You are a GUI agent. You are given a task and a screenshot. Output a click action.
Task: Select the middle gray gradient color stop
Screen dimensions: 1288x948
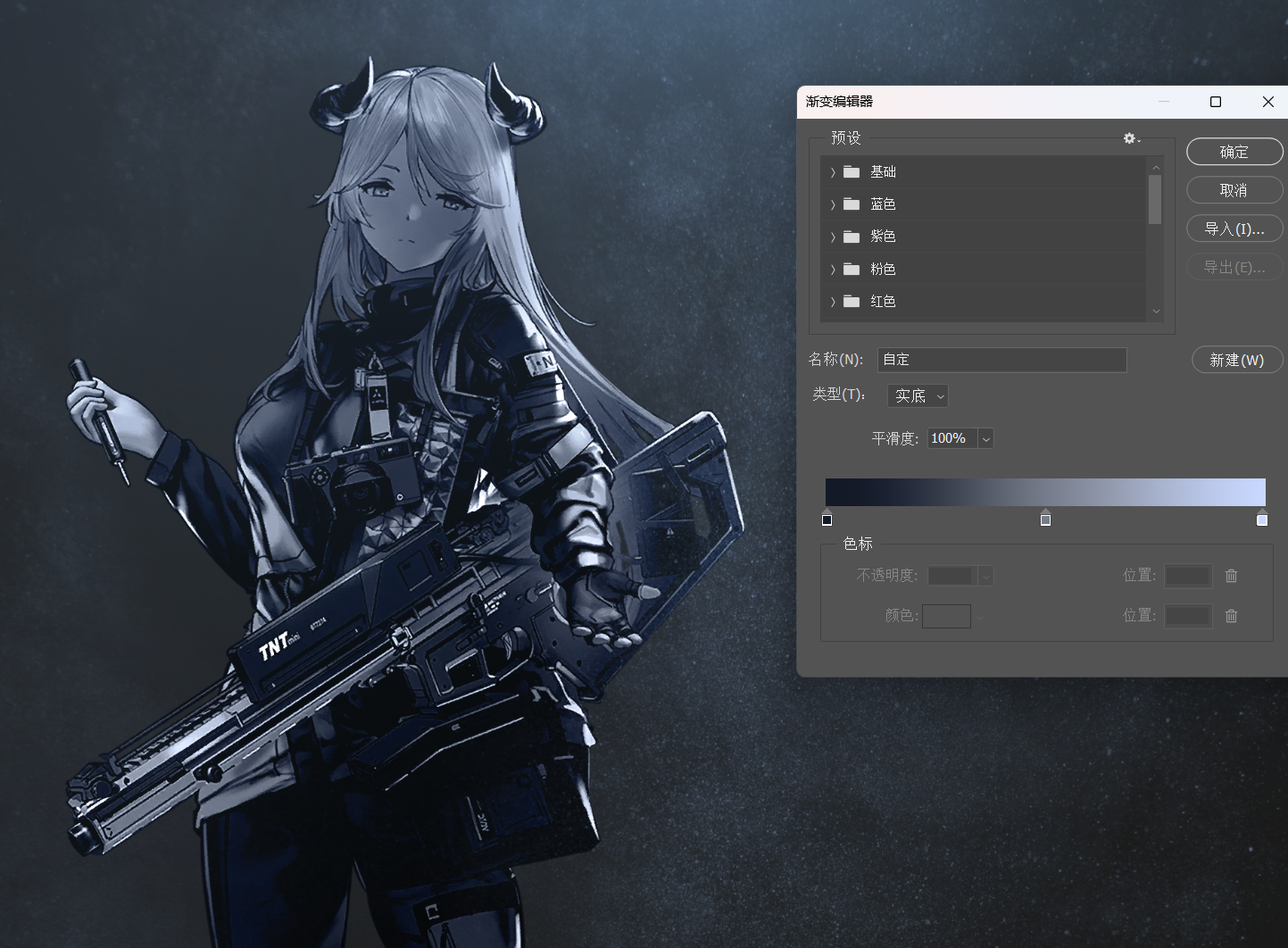[1045, 518]
